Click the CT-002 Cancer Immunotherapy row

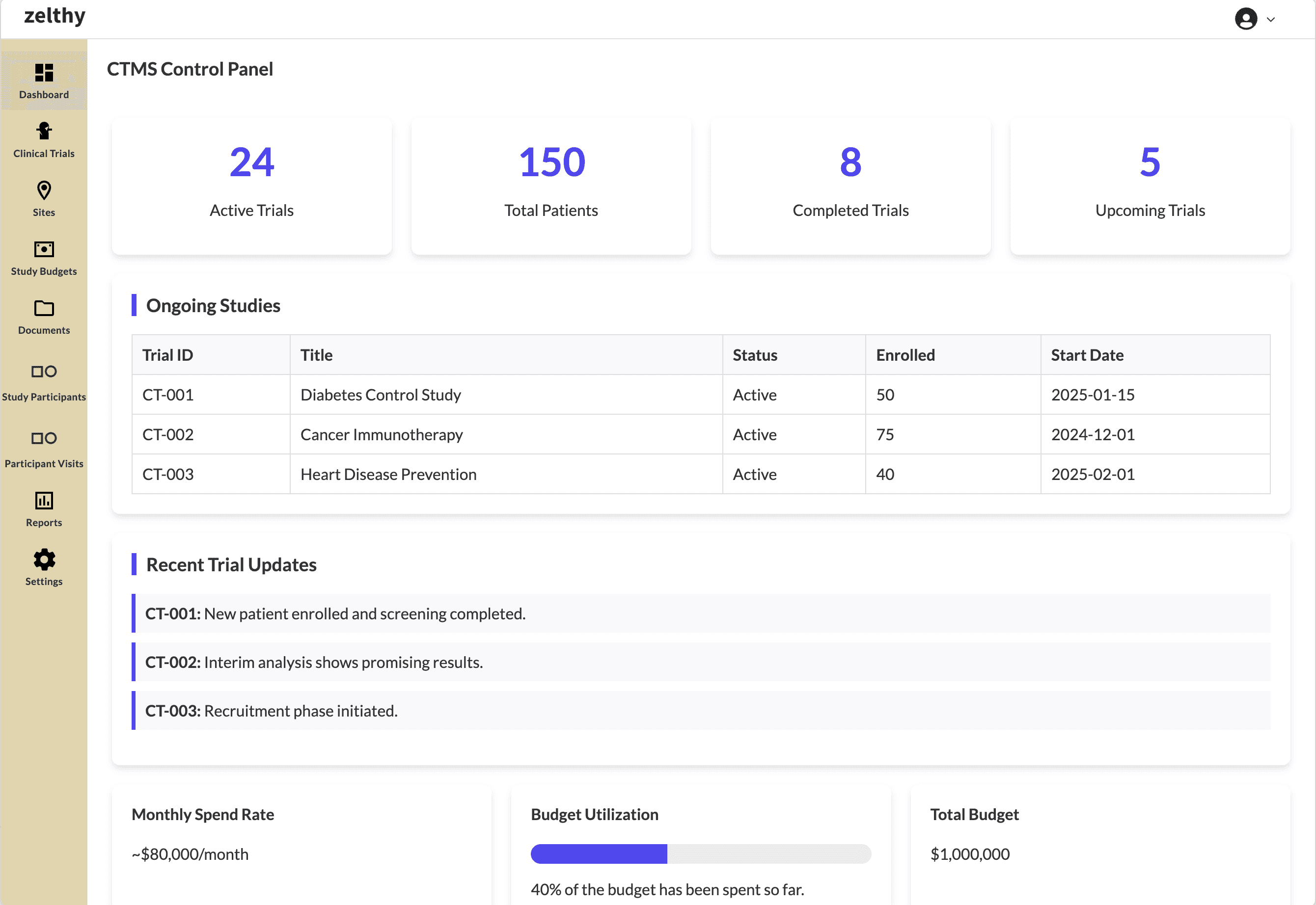[x=700, y=434]
